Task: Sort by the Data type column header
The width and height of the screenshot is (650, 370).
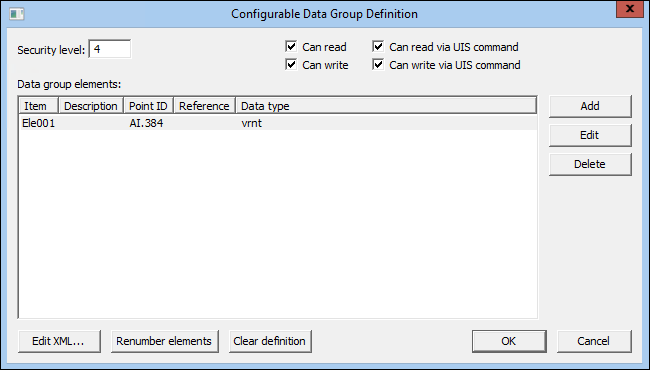Action: point(386,106)
